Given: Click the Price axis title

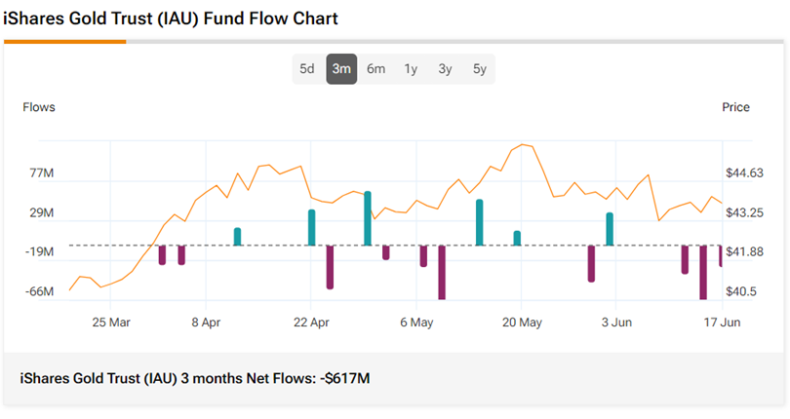Looking at the screenshot, I should pos(735,107).
